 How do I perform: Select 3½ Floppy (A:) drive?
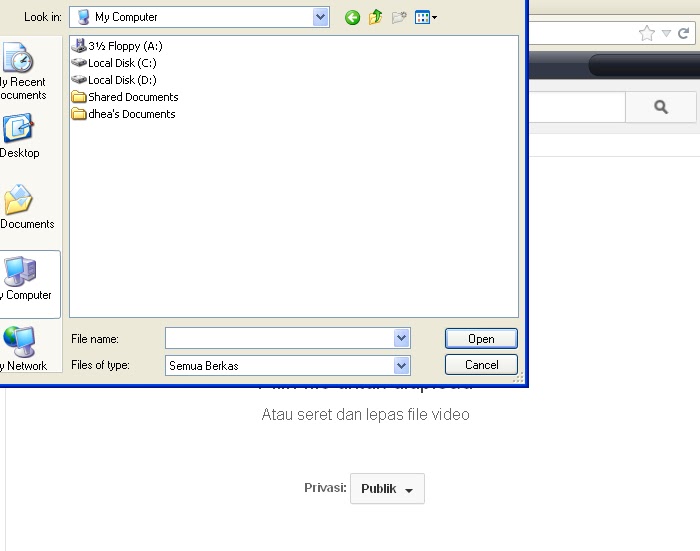pyautogui.click(x=117, y=46)
